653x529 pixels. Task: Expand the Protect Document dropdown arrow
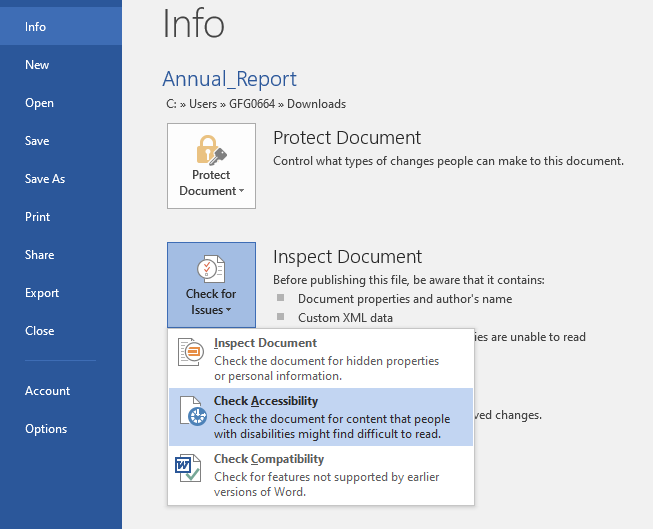point(241,191)
